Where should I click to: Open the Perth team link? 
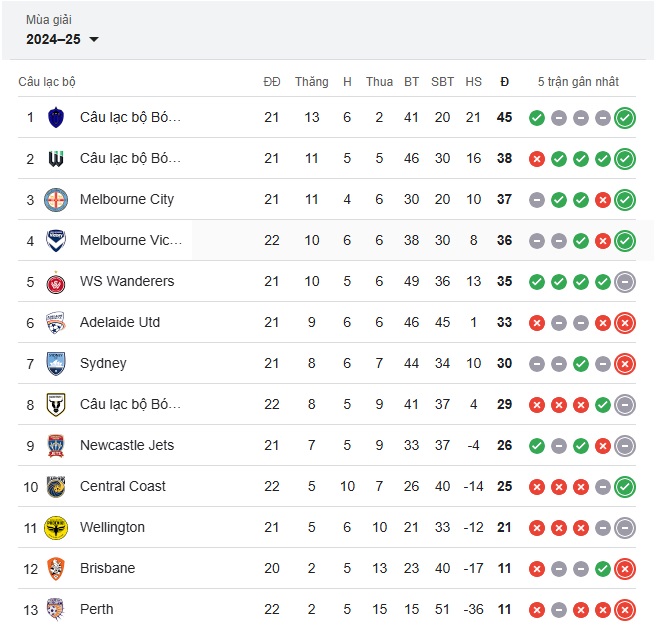coord(97,609)
